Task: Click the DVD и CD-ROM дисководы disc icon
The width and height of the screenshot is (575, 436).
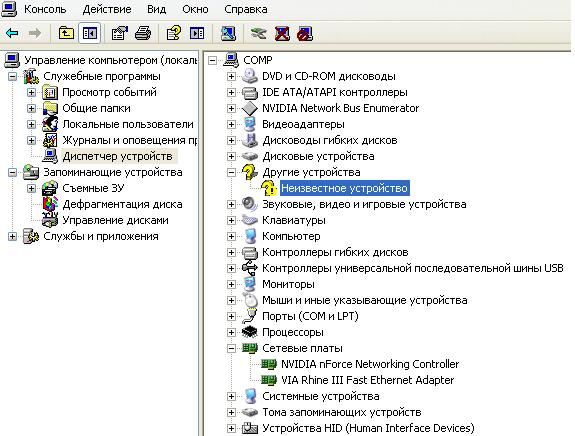Action: pos(250,76)
